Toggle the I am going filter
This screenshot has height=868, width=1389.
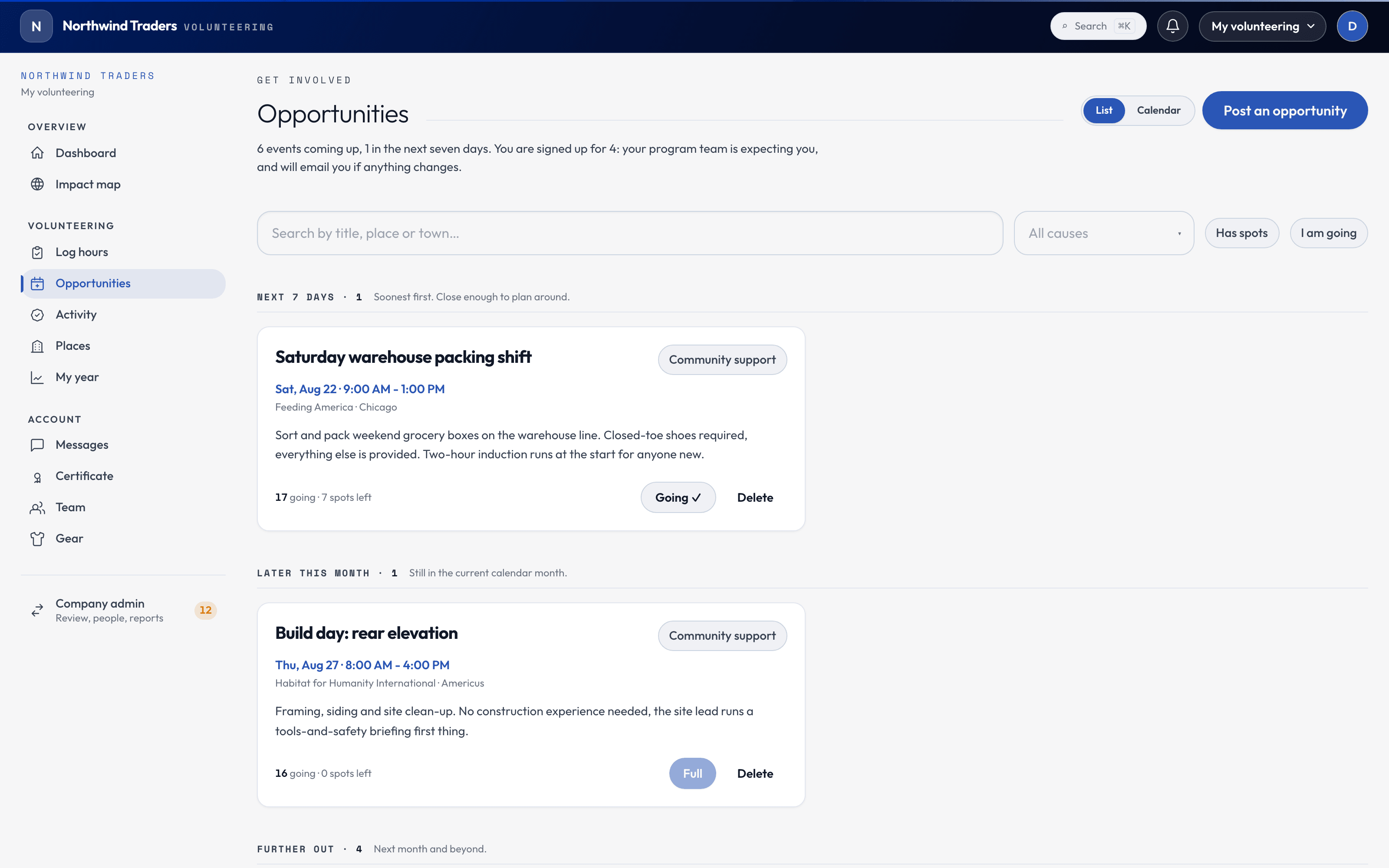click(x=1328, y=233)
